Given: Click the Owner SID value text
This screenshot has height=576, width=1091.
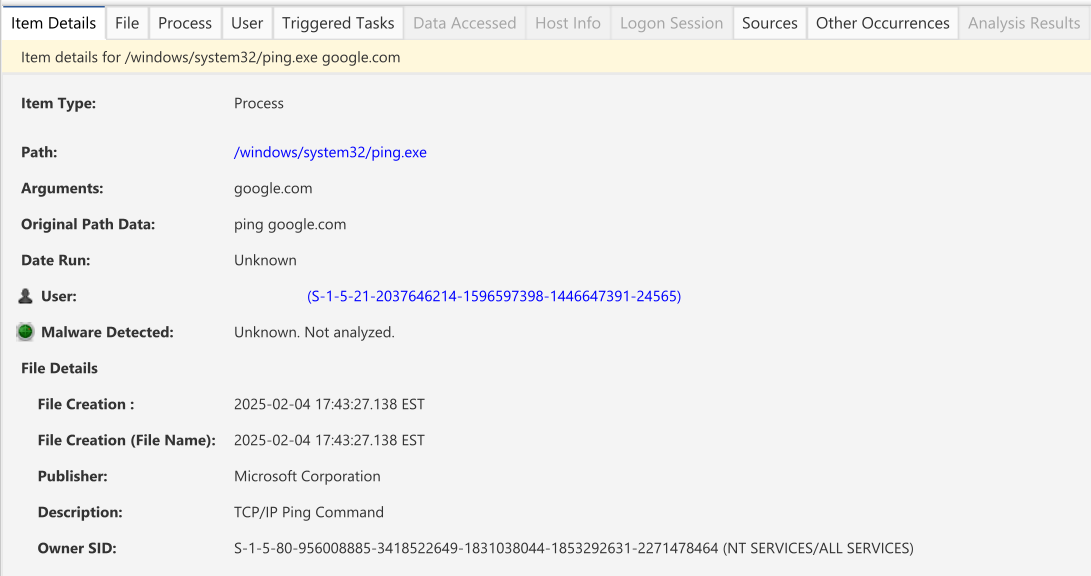Looking at the screenshot, I should pos(573,548).
